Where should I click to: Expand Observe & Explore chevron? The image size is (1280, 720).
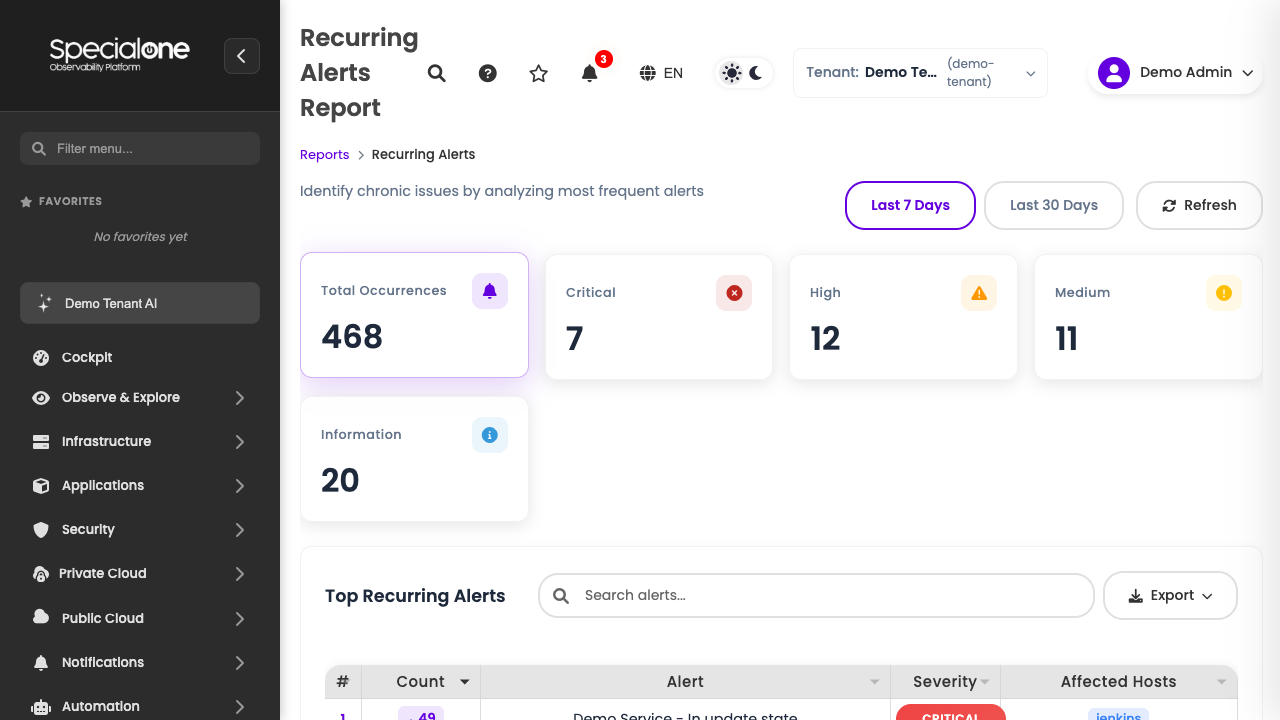point(240,398)
